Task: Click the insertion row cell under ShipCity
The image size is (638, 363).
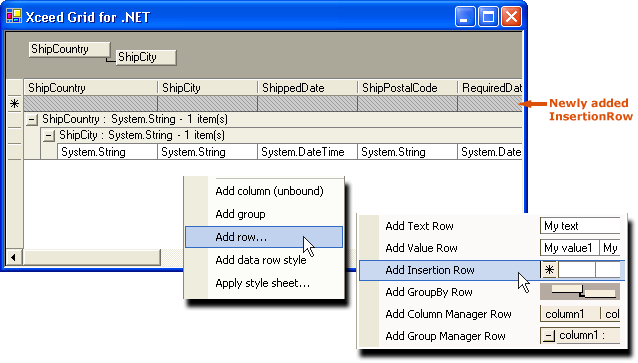Action: [208, 104]
